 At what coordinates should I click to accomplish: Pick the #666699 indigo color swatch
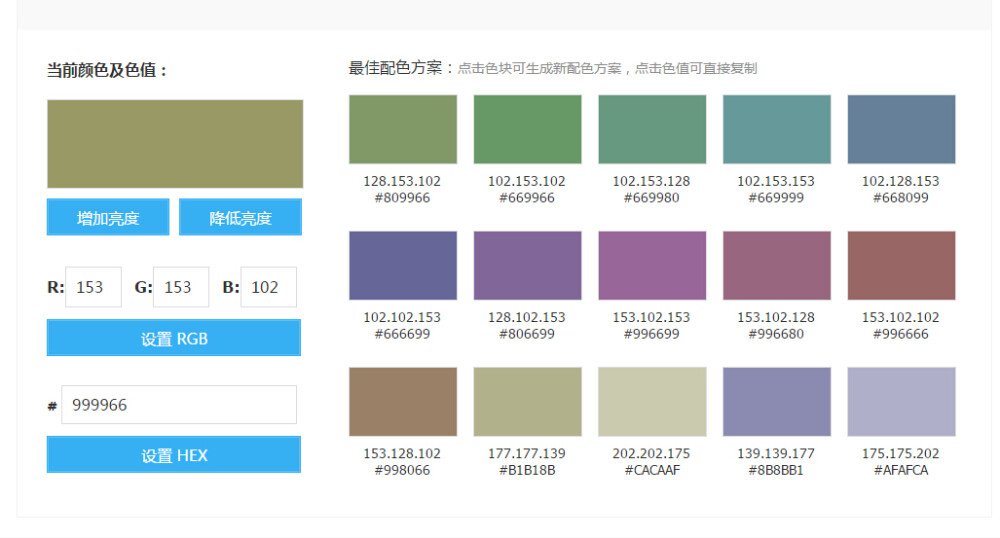point(402,265)
